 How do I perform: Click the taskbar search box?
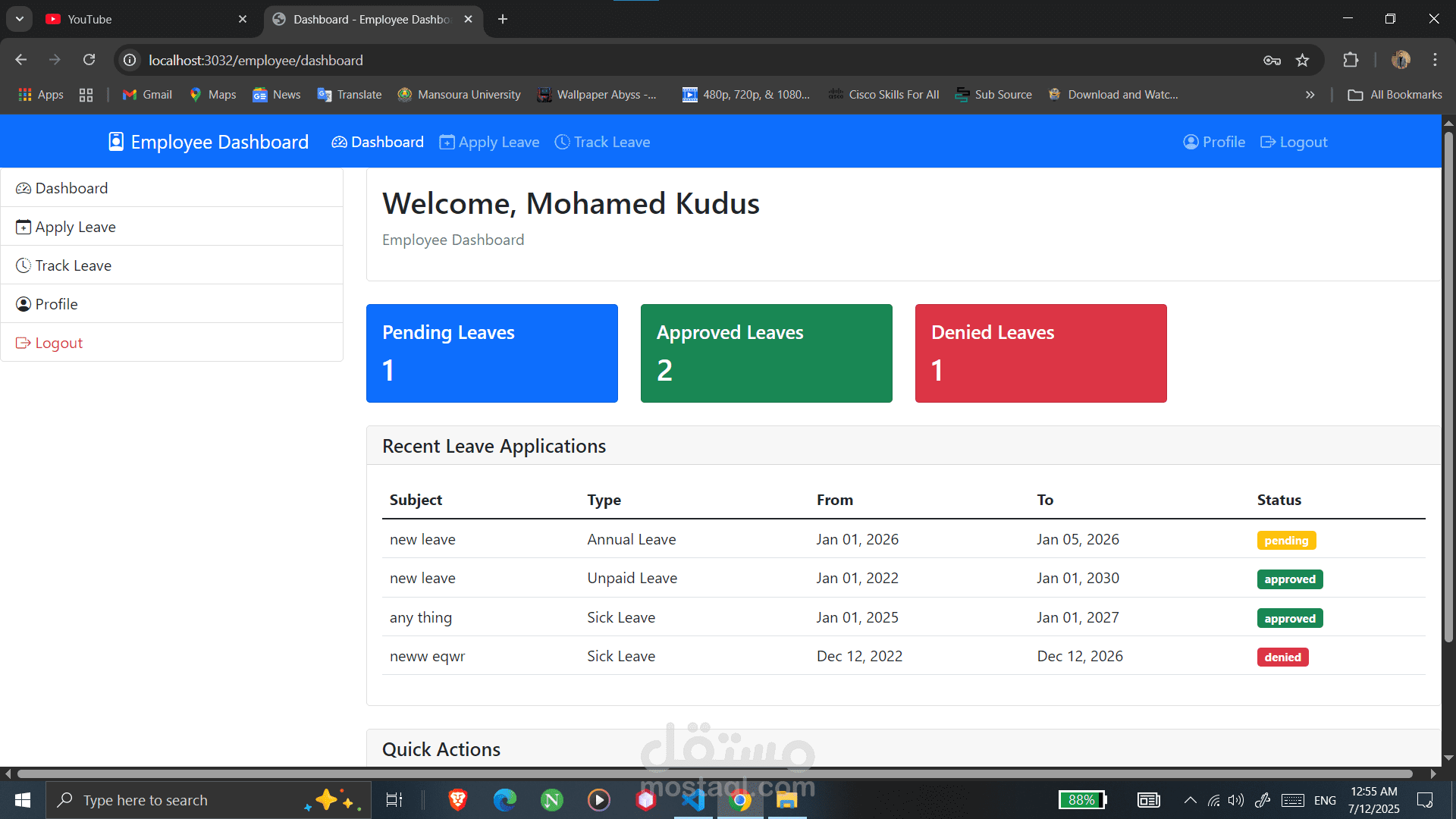pyautogui.click(x=209, y=800)
